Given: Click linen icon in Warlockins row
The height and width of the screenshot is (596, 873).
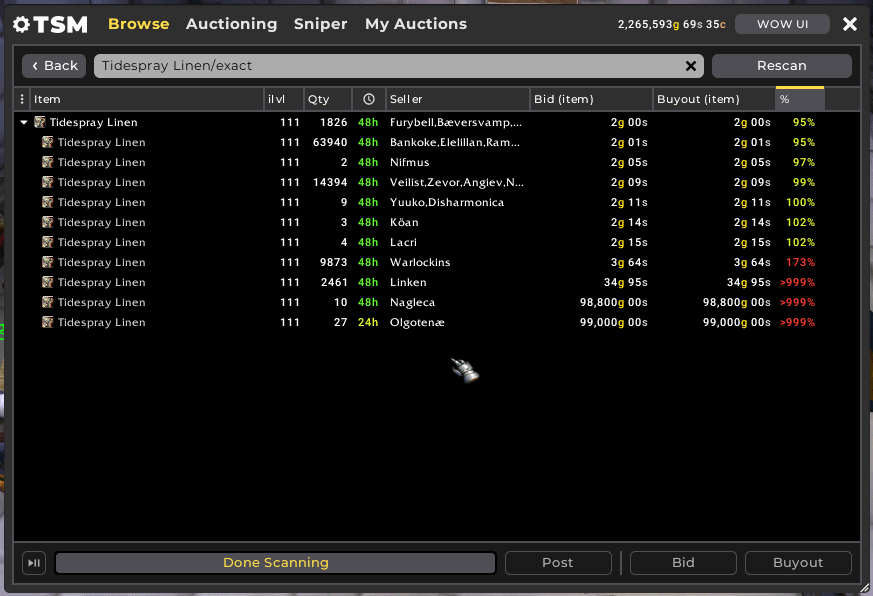Looking at the screenshot, I should coord(47,262).
